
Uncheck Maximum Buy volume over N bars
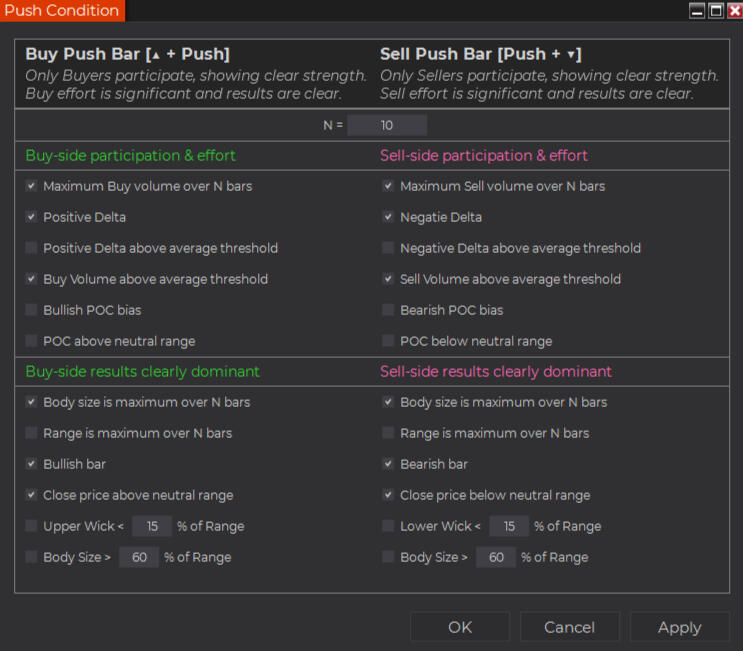pyautogui.click(x=32, y=186)
